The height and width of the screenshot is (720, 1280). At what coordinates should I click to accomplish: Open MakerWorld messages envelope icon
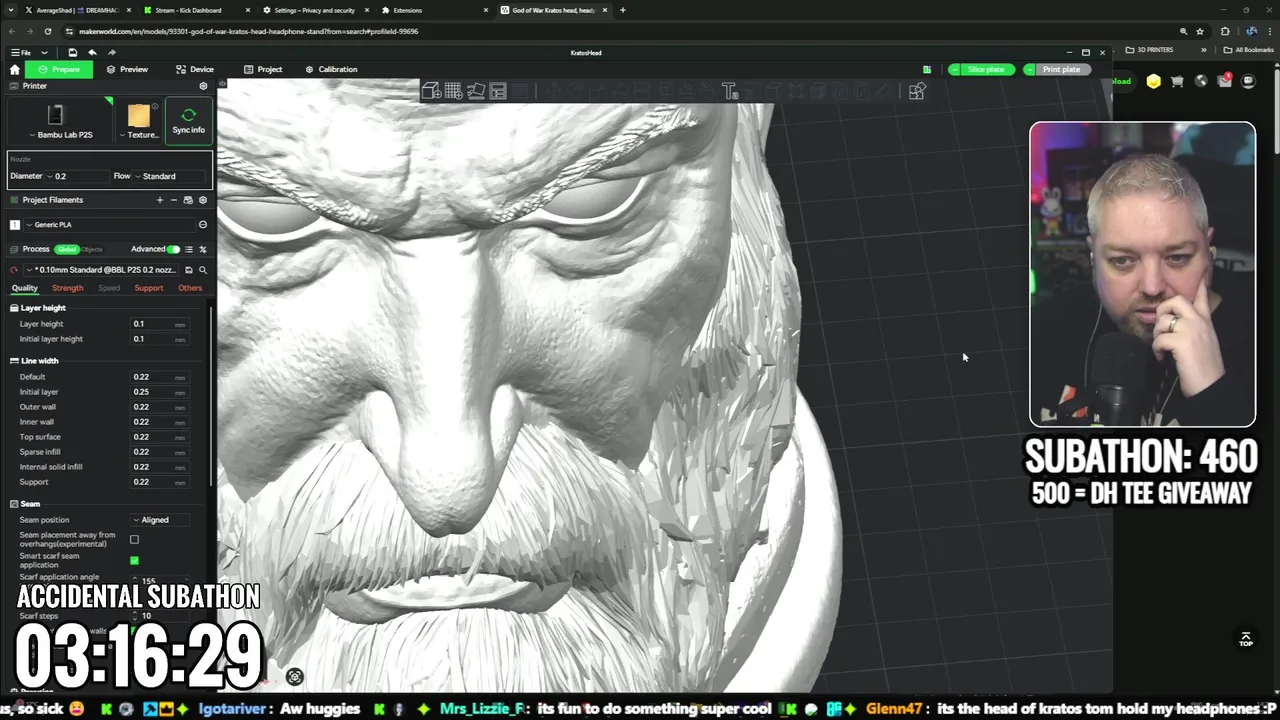coord(1225,81)
